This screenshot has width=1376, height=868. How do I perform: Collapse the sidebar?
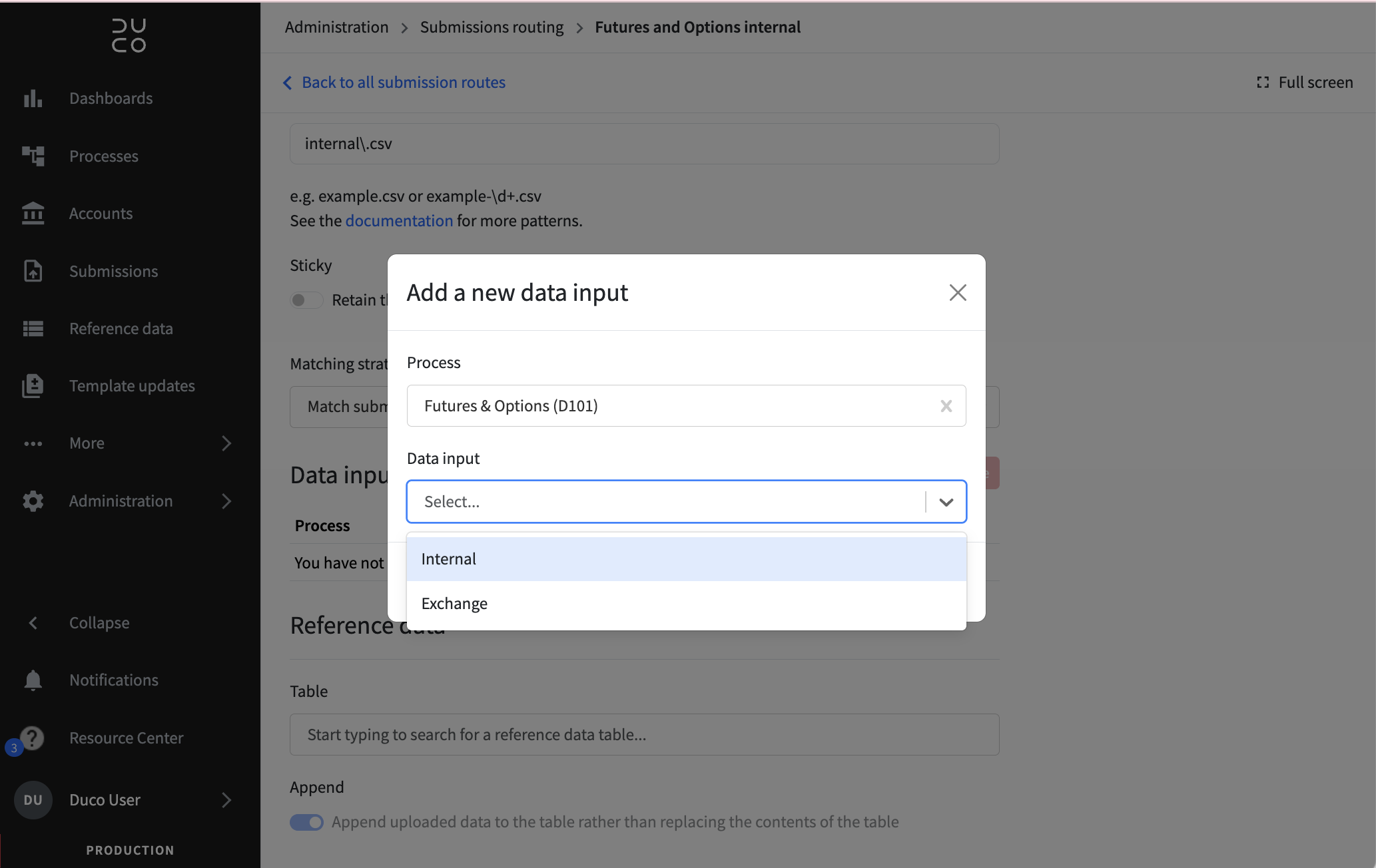pos(99,623)
